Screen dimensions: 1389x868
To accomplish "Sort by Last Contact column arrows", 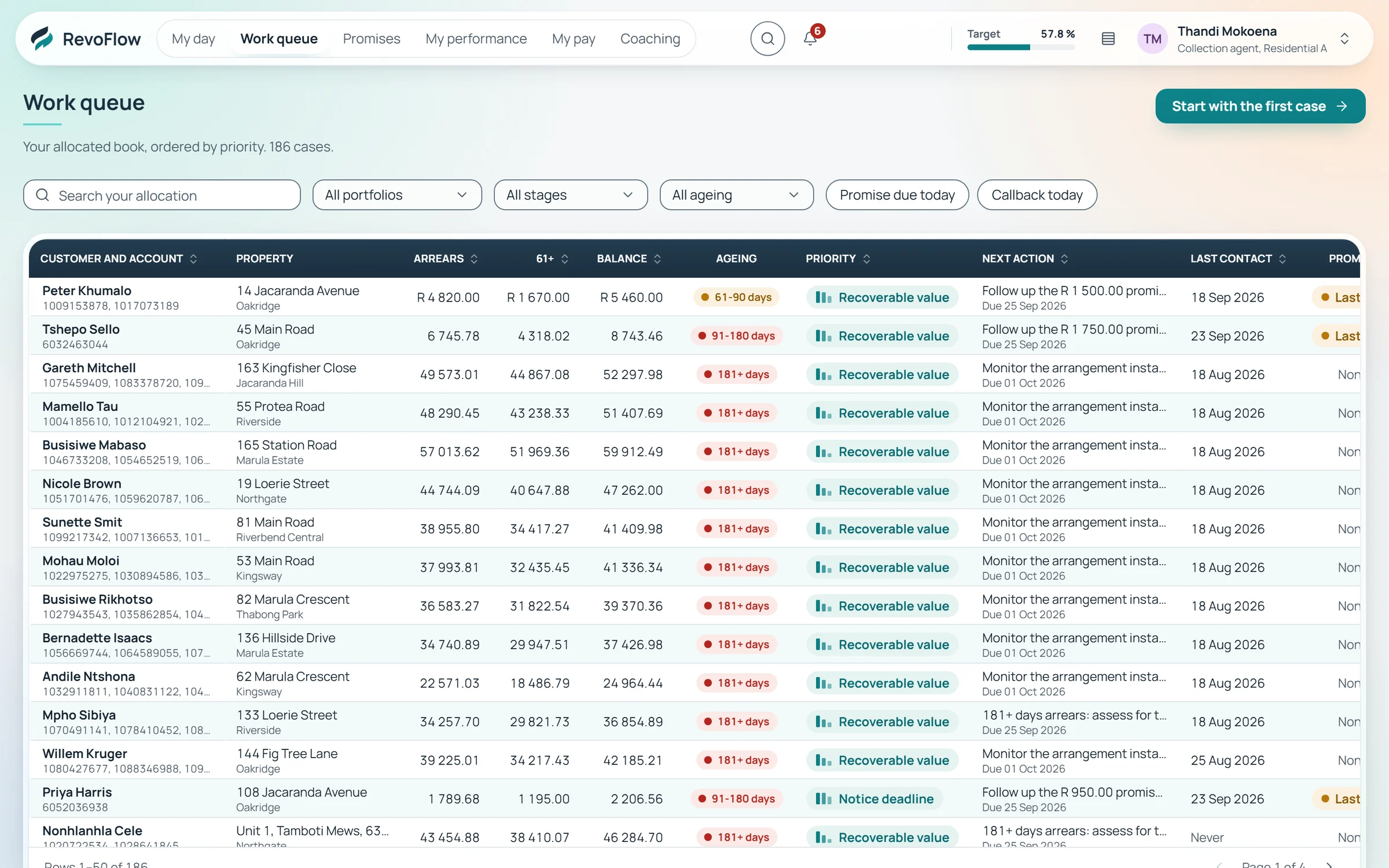I will (1283, 259).
